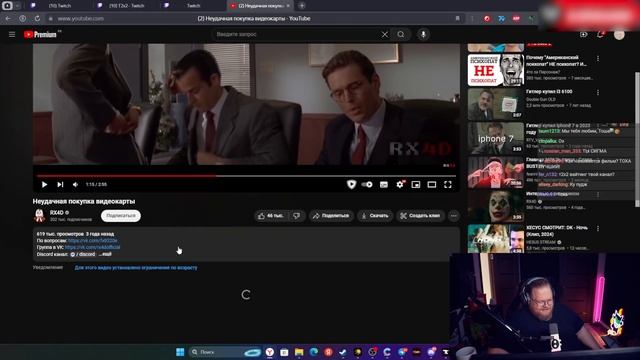Open the По вопросам vk link
The width and height of the screenshot is (640, 360).
[x=93, y=240]
